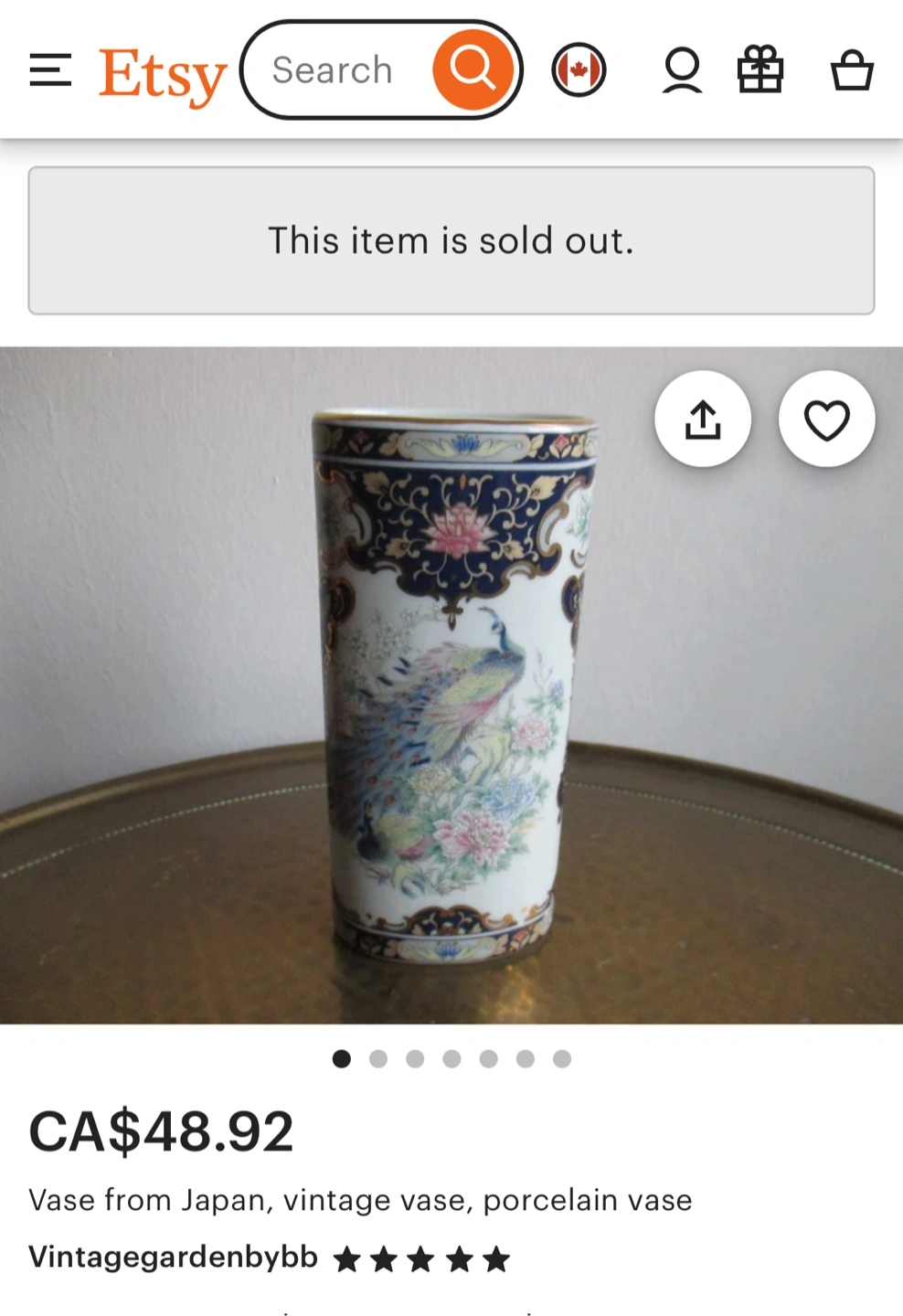View the sixth carousel image dot
Screen dimensions: 903x1316
coord(526,1058)
